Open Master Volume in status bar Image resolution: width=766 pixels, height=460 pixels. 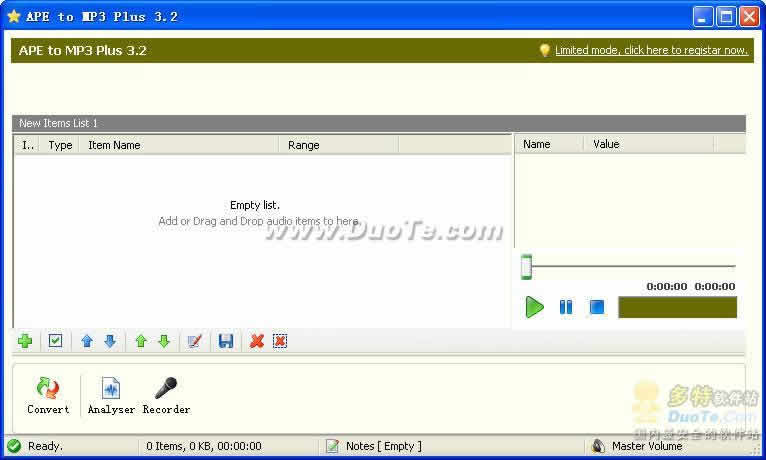(x=647, y=446)
